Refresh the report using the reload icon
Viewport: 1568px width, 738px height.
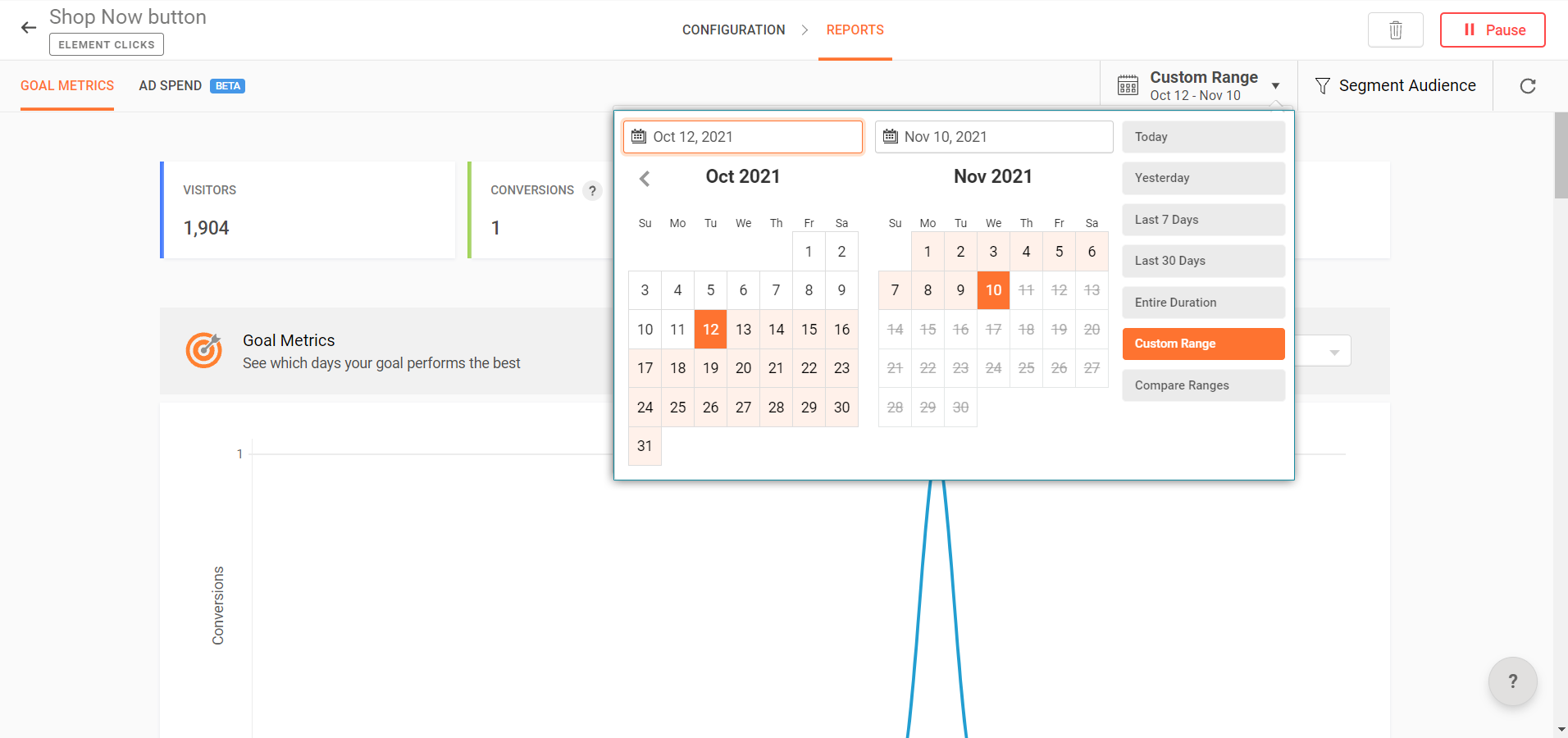point(1527,85)
